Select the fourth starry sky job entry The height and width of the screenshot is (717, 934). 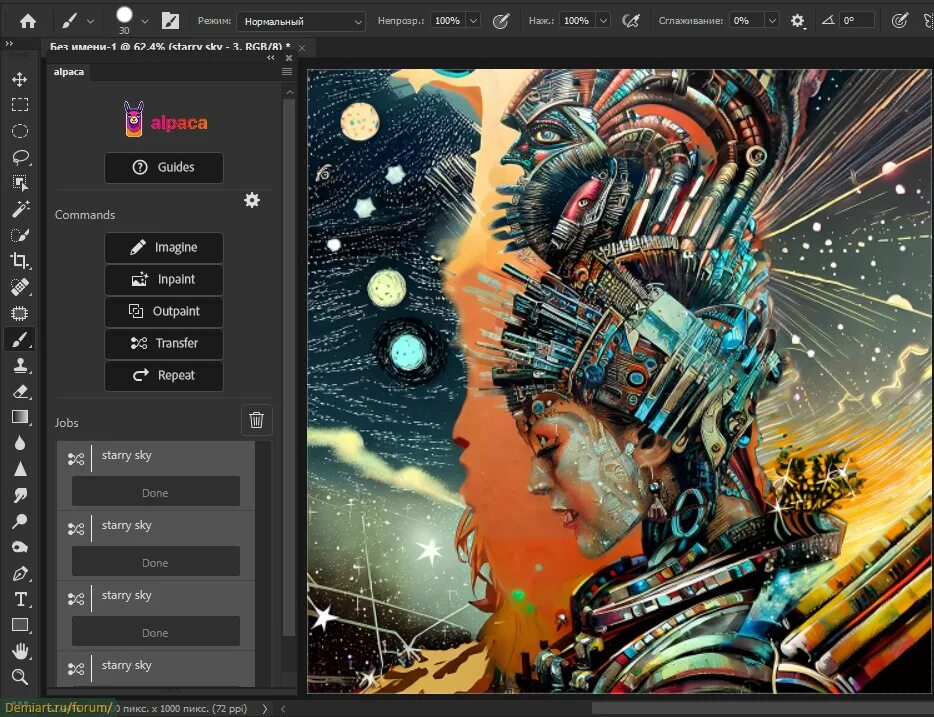click(x=155, y=668)
